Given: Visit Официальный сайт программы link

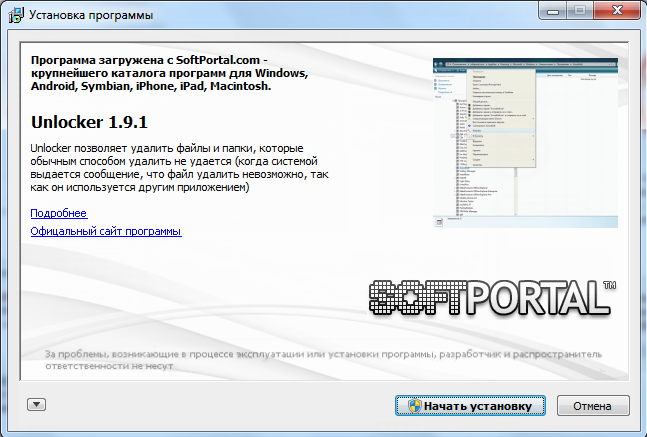Looking at the screenshot, I should point(106,231).
